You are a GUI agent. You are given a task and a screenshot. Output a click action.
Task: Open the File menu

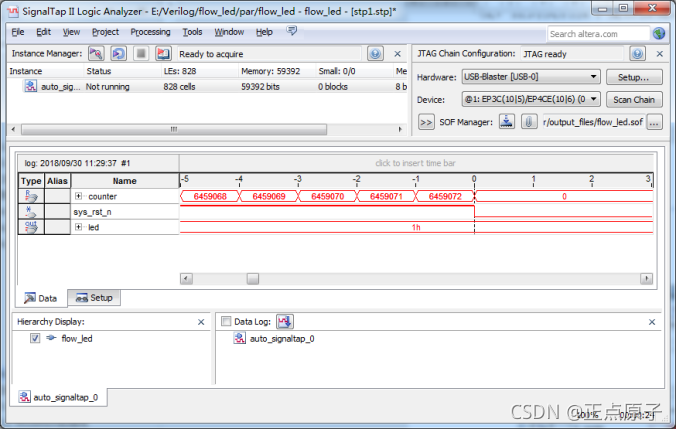(18, 32)
